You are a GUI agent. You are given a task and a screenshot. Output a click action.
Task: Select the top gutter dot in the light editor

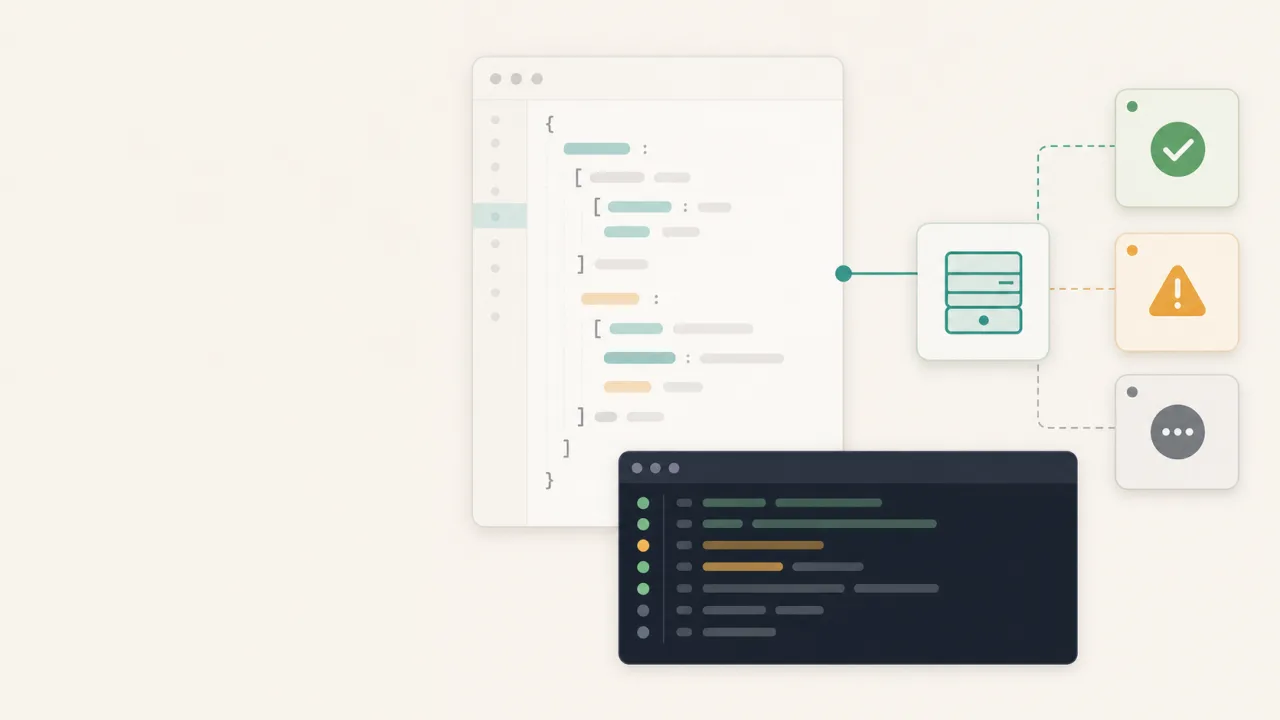pyautogui.click(x=495, y=119)
